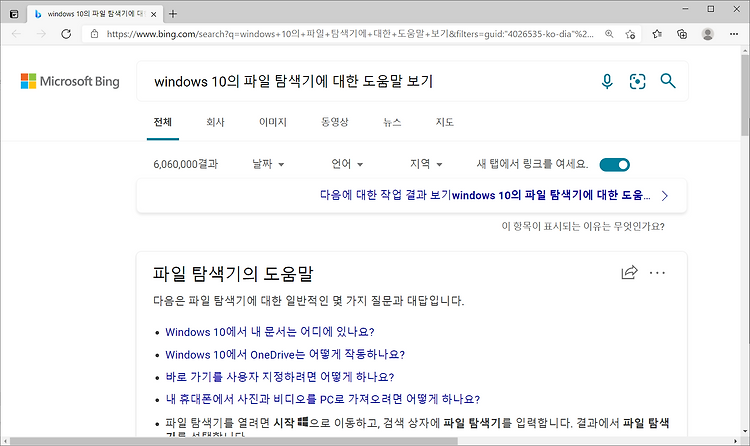
Task: Switch to the 동영상 tab
Action: tap(334, 122)
